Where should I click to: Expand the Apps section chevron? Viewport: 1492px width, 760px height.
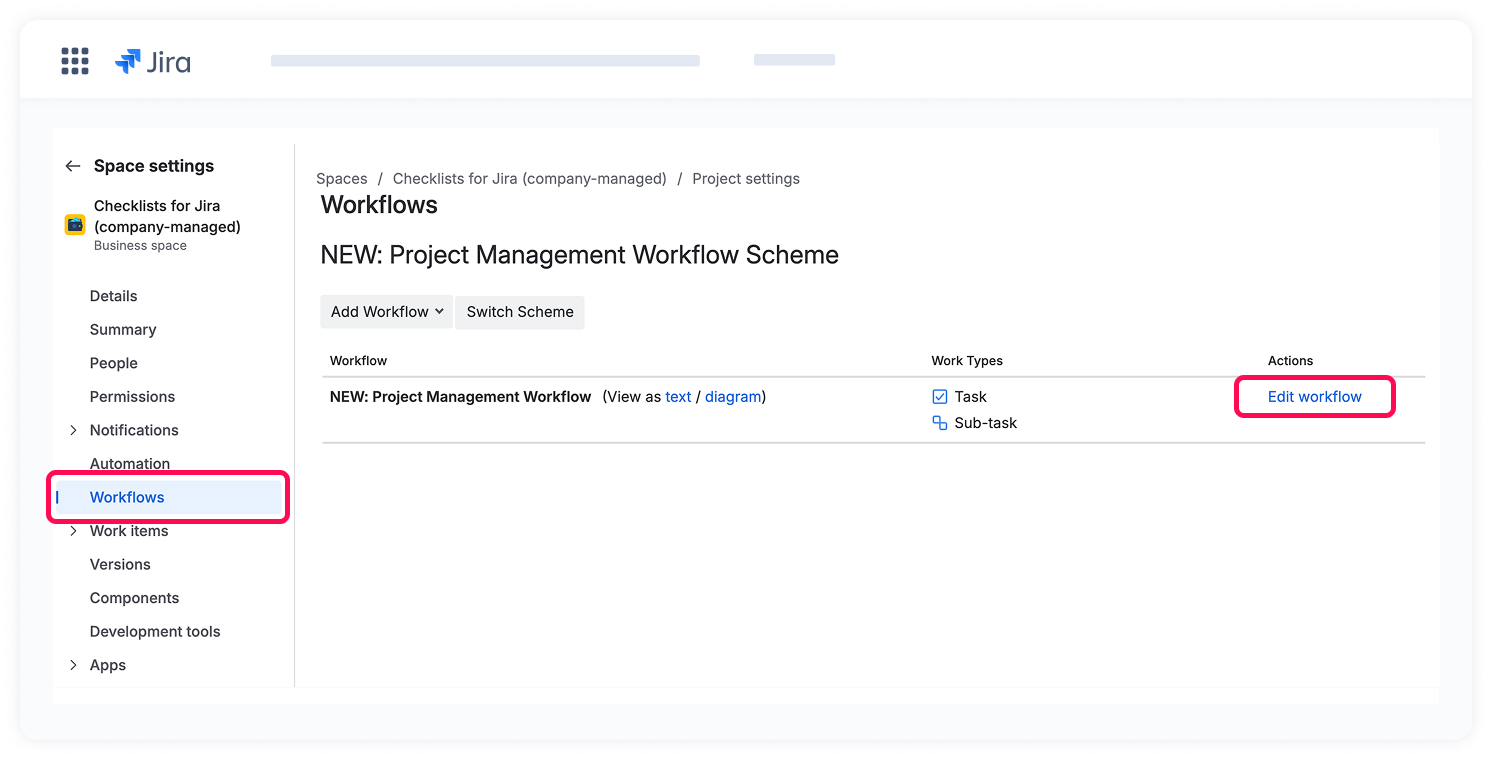pos(73,665)
